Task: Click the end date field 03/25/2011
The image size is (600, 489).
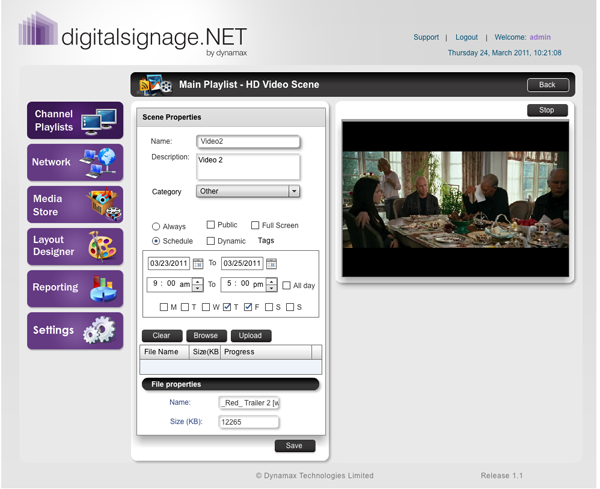Action: [242, 263]
